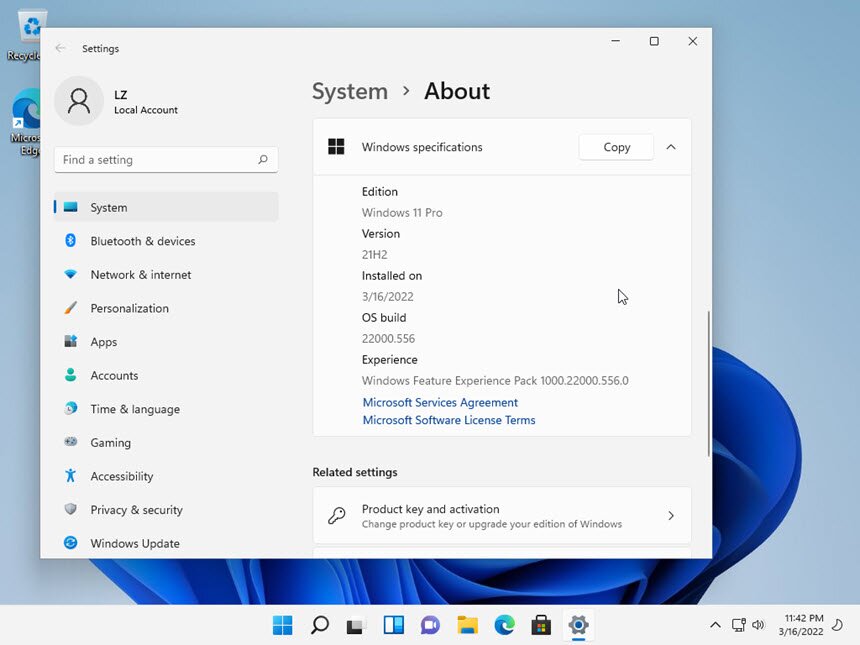Show hidden icons in system tray
The width and height of the screenshot is (860, 645).
[x=715, y=625]
